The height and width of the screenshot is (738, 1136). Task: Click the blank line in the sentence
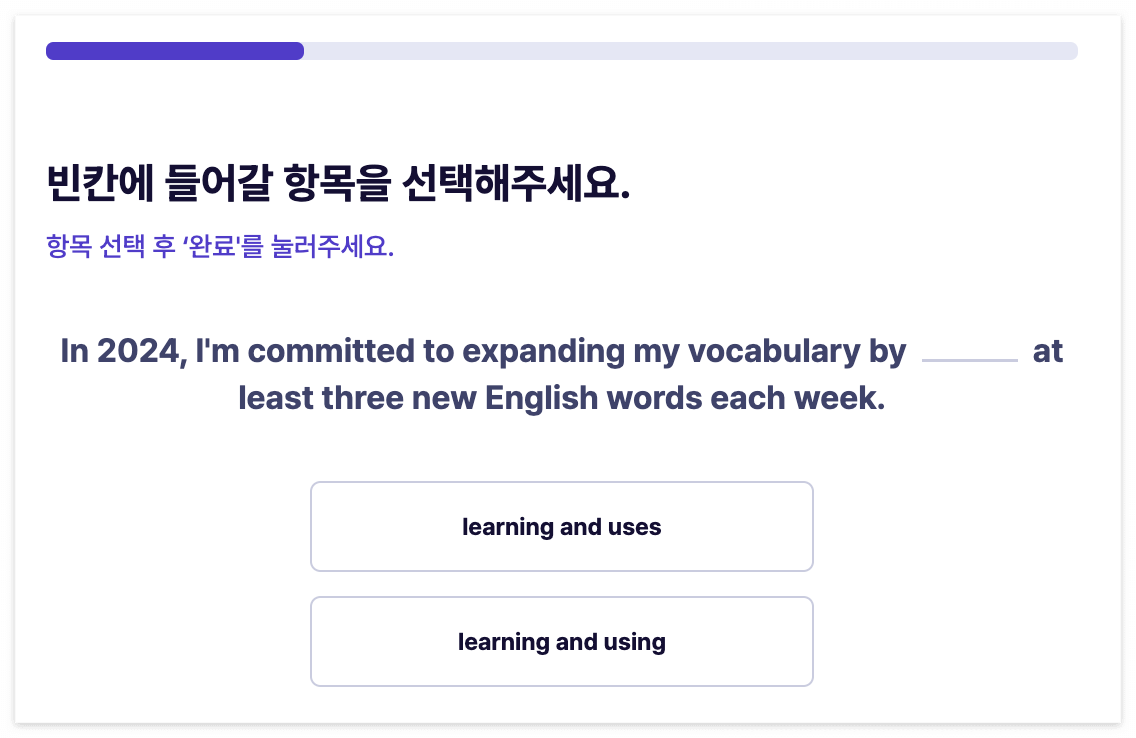click(x=969, y=357)
